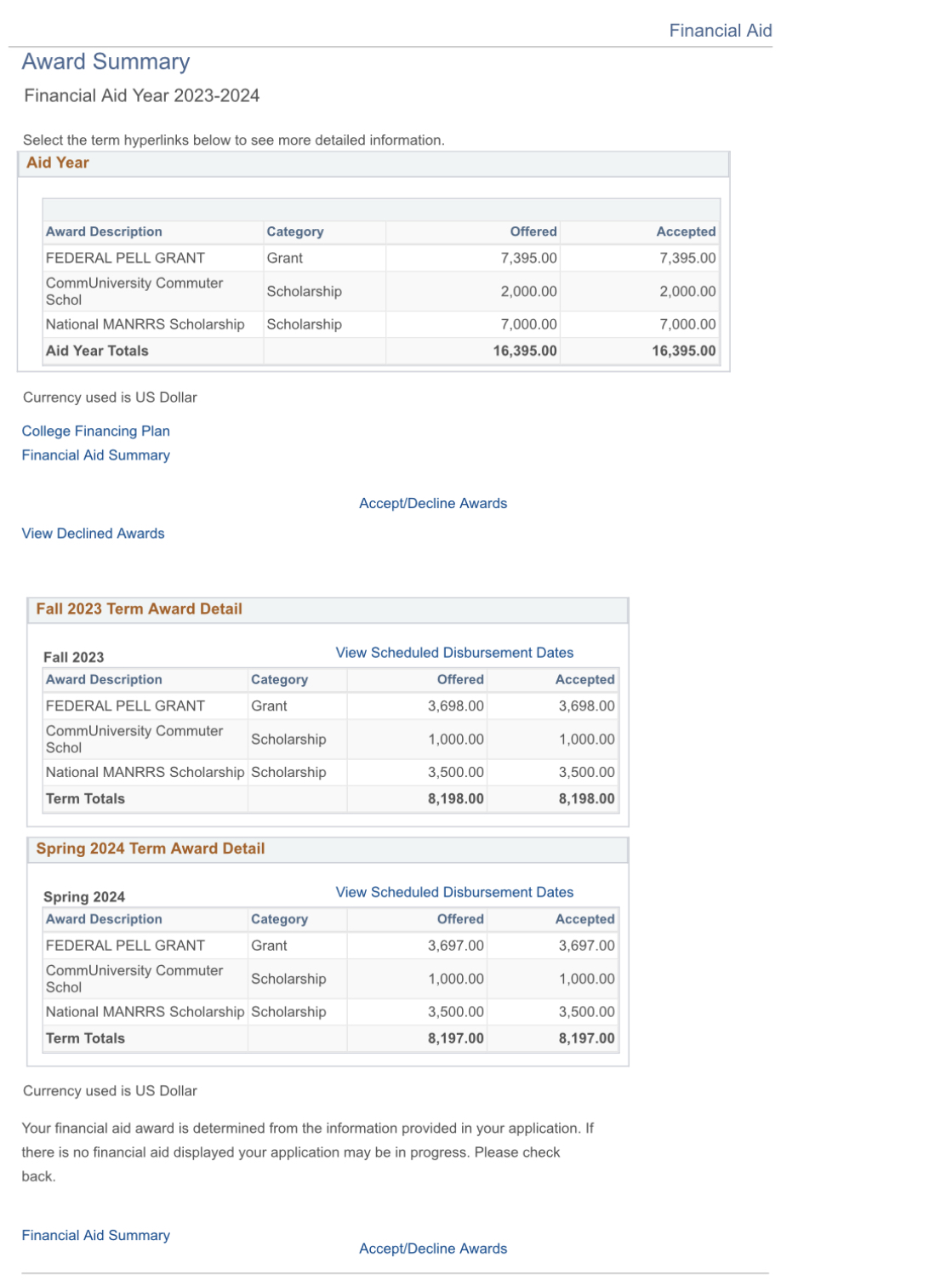Select FEDERAL PELL GRANT row in Aid Year table
Screen dimensions: 952x1286
pos(381,258)
